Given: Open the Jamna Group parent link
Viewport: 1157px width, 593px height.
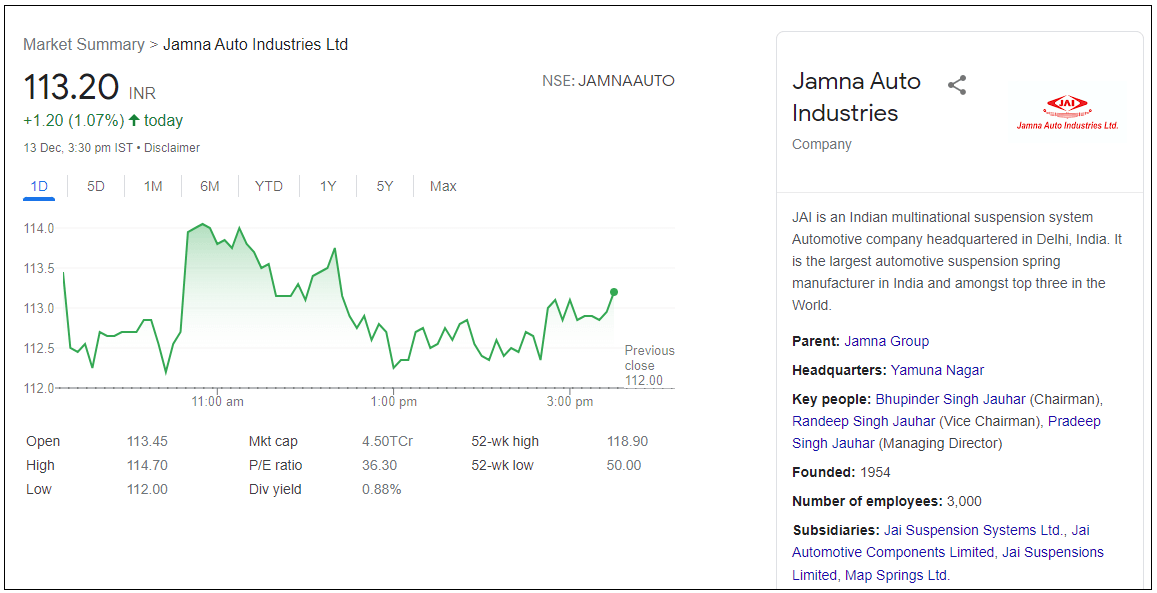Looking at the screenshot, I should [x=886, y=341].
